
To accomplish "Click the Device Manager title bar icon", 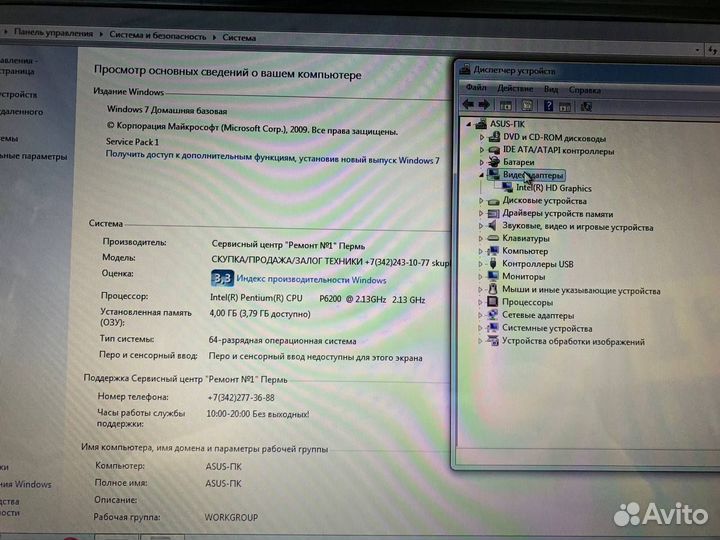I will 465,70.
